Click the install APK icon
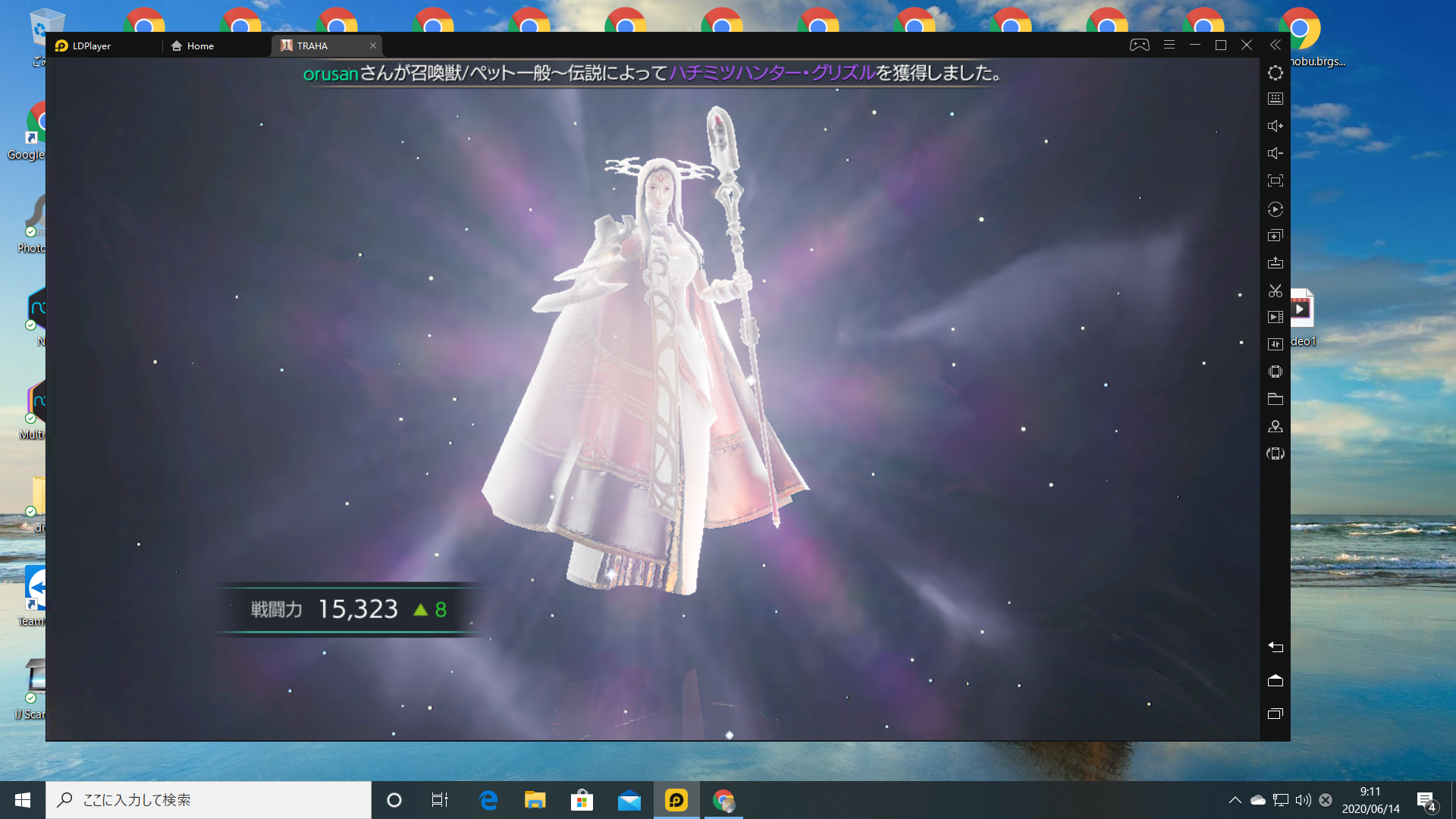Screen dimensions: 1456x819 tap(1276, 263)
